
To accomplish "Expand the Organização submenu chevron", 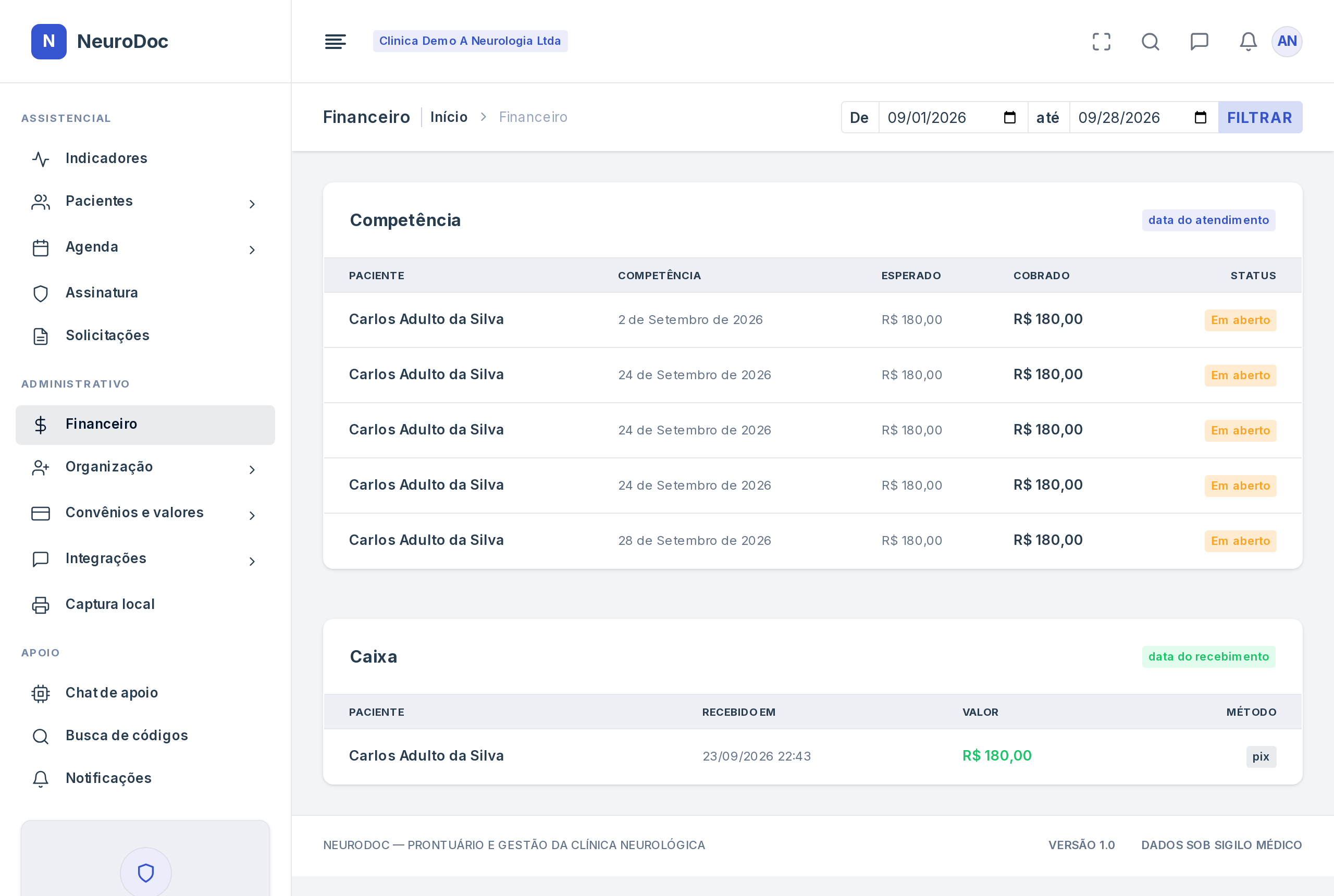I will [x=252, y=470].
